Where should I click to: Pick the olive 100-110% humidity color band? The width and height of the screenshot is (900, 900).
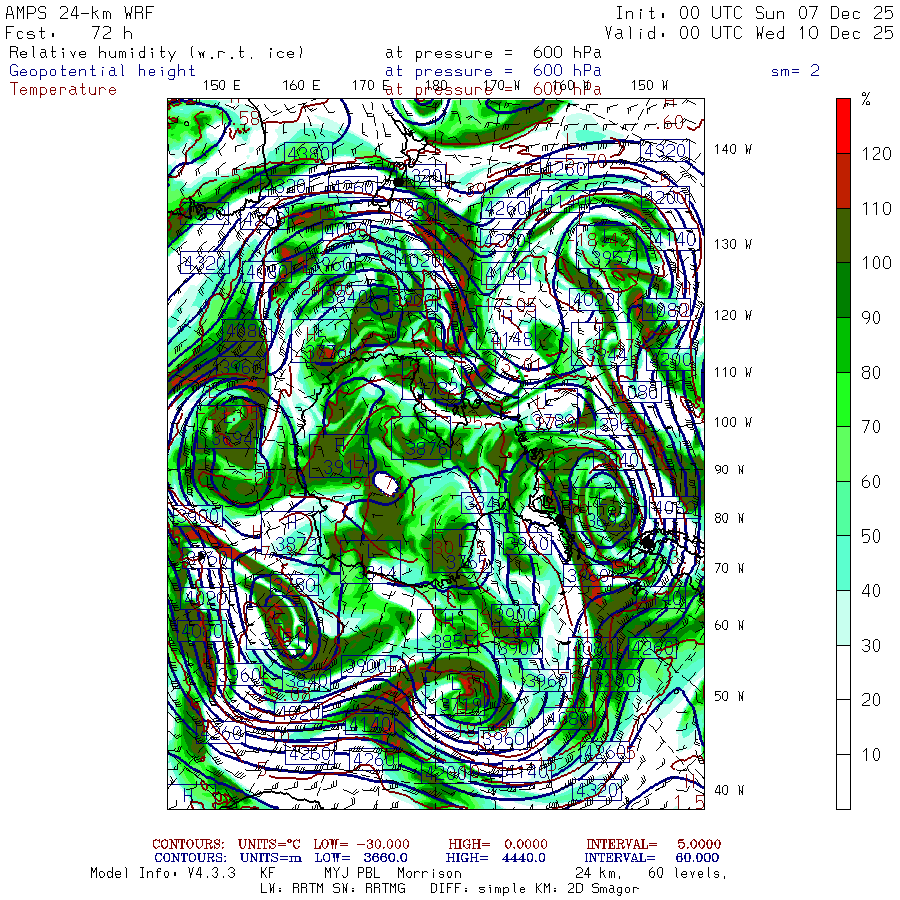(843, 235)
